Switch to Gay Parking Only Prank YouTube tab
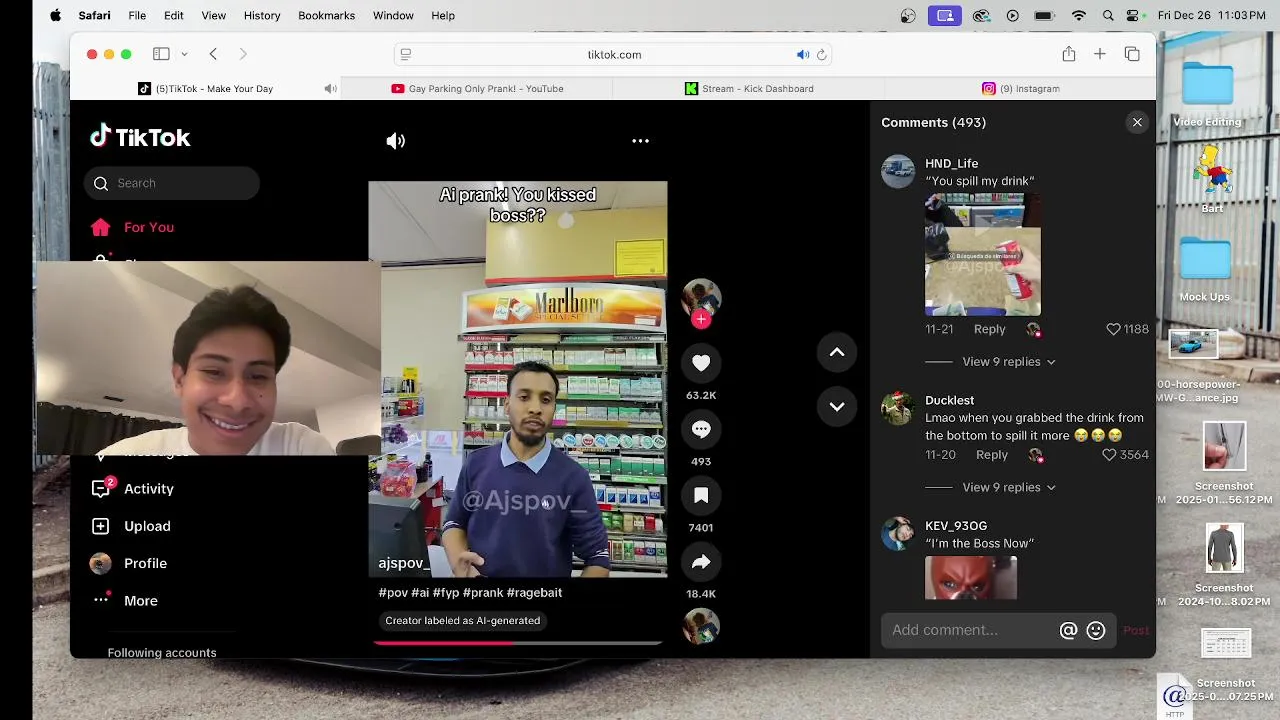1280x720 pixels. click(477, 89)
